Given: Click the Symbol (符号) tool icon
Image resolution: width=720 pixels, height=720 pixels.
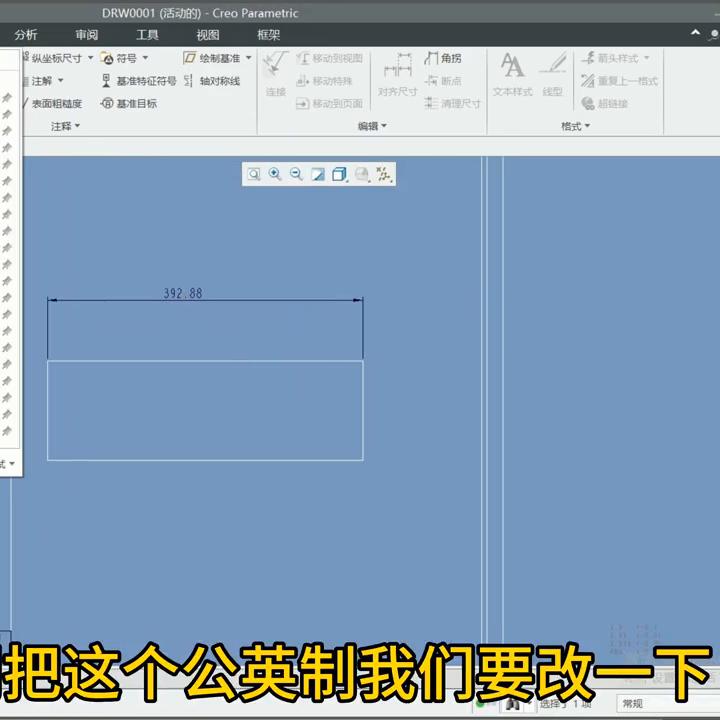Looking at the screenshot, I should point(107,58).
